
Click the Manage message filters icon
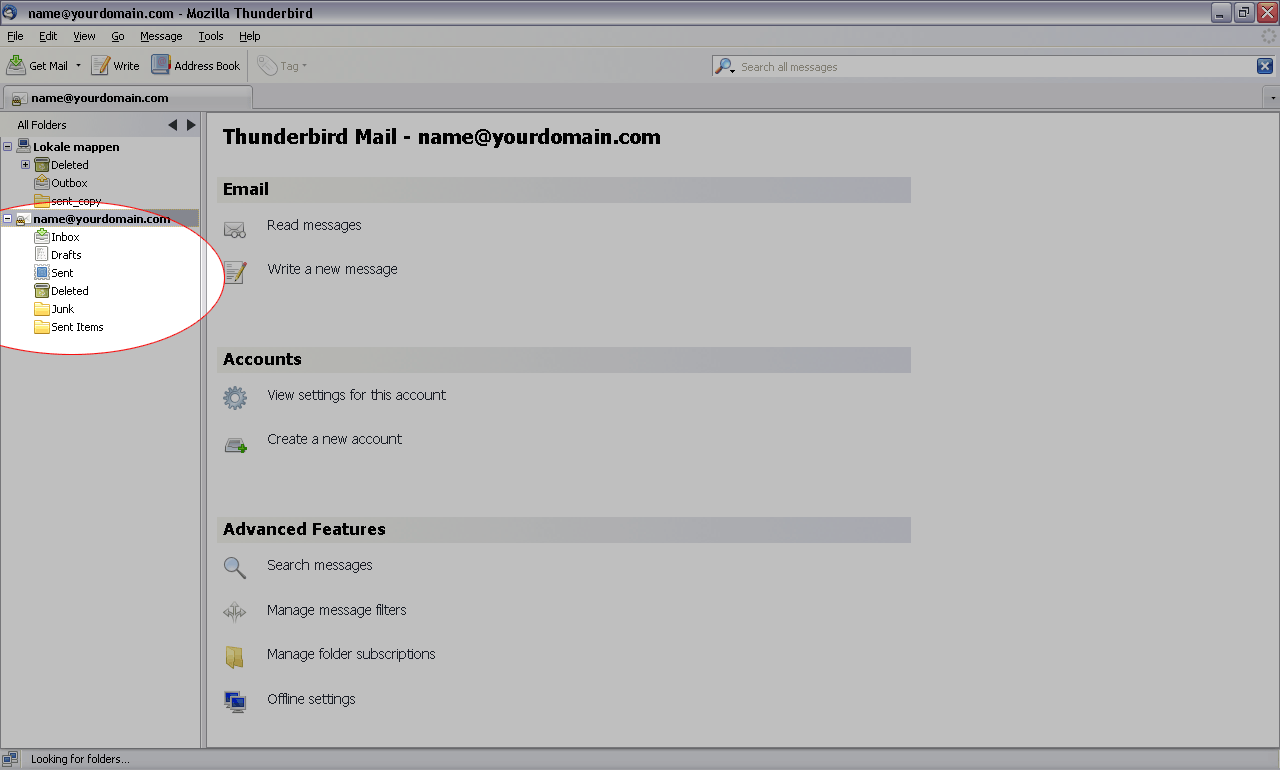tap(235, 612)
